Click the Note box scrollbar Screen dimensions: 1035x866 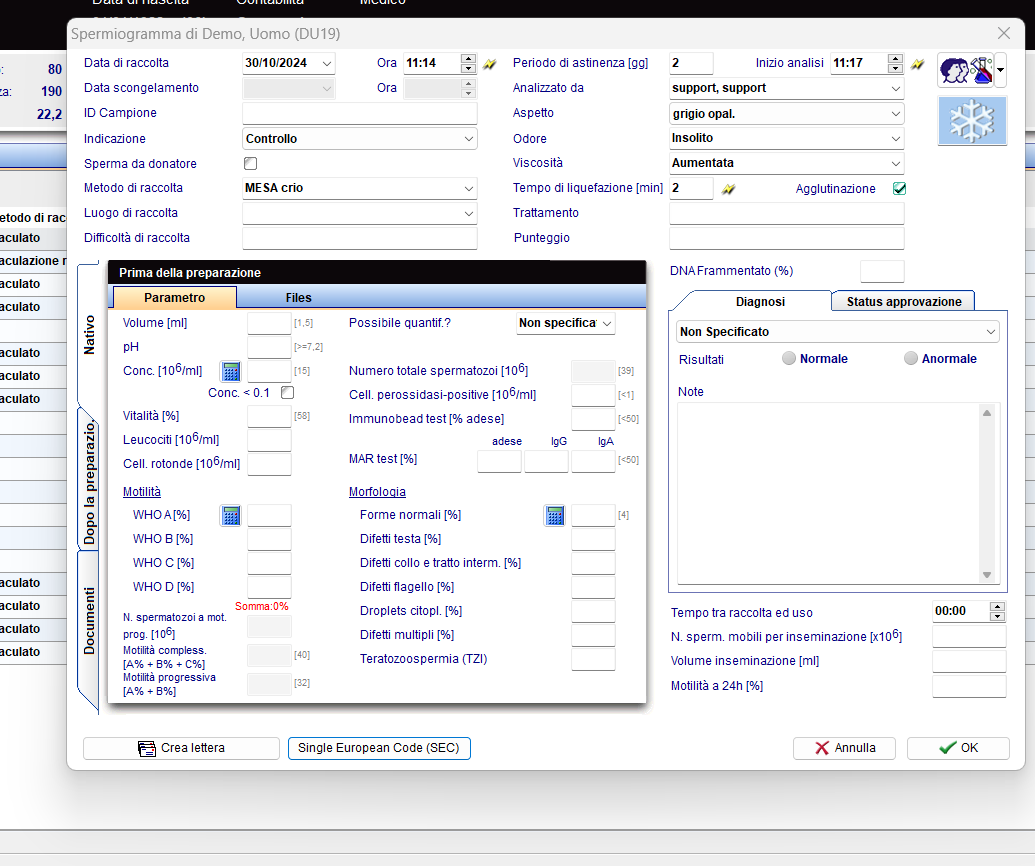pos(987,494)
